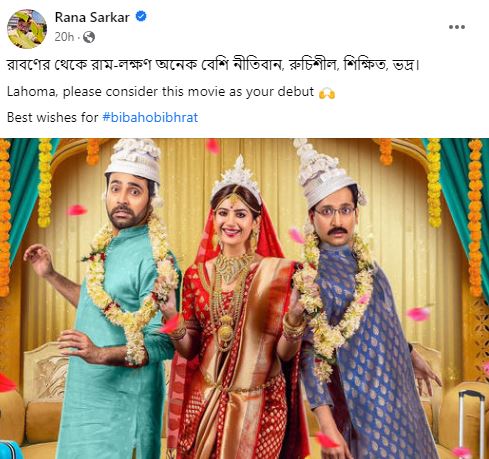Click the raised-hands emoji after 'debut'
The width and height of the screenshot is (489, 459).
pos(327,93)
